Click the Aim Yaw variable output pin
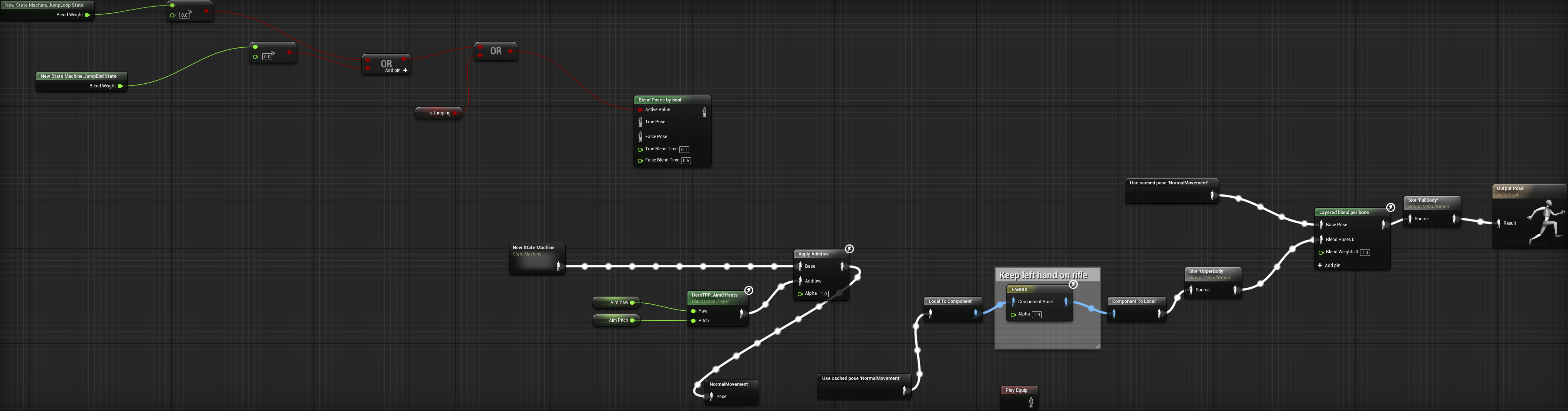The image size is (1568, 411). 632,303
